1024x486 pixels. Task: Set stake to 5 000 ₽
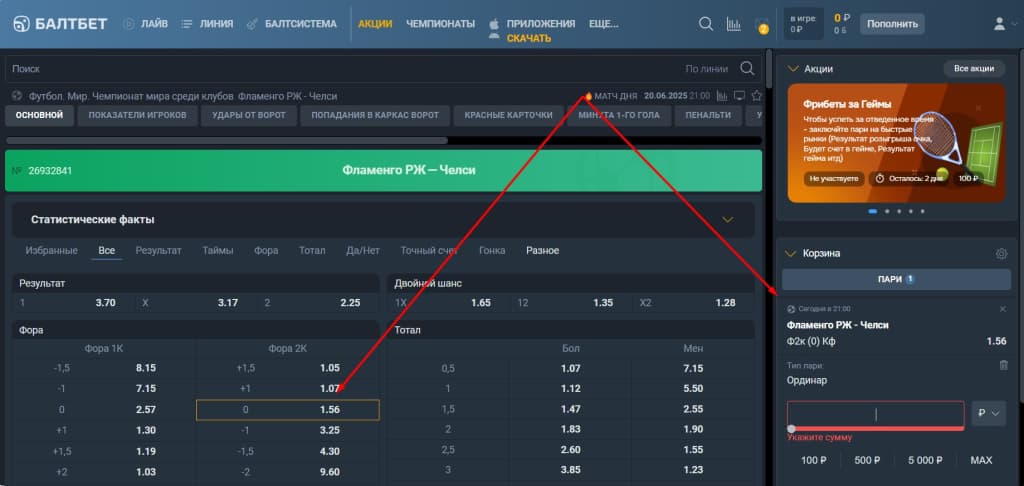click(925, 461)
